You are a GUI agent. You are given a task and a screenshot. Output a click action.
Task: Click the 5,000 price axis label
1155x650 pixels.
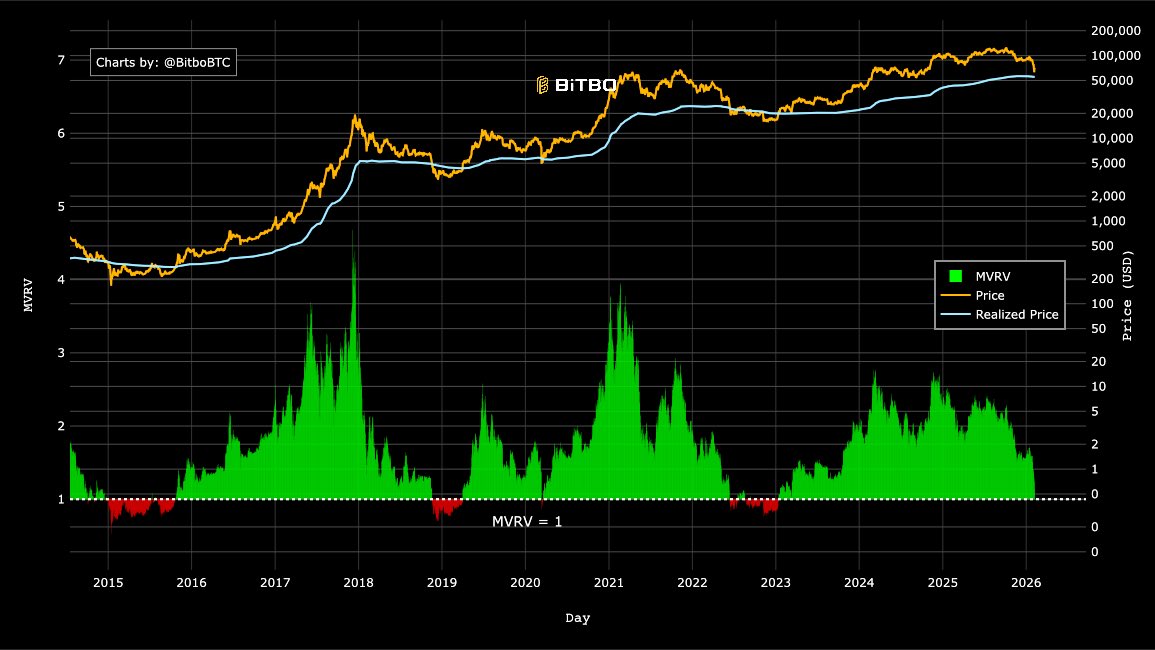tap(1109, 164)
